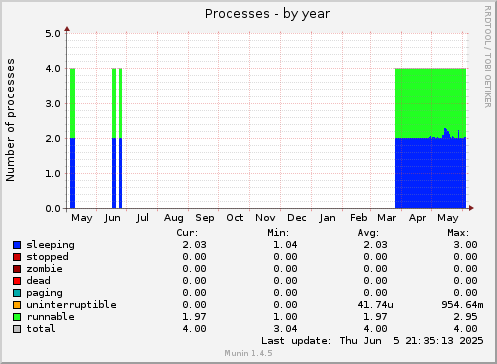Select the 'sleeping' legend label
497x364 pixels.
tap(50, 245)
